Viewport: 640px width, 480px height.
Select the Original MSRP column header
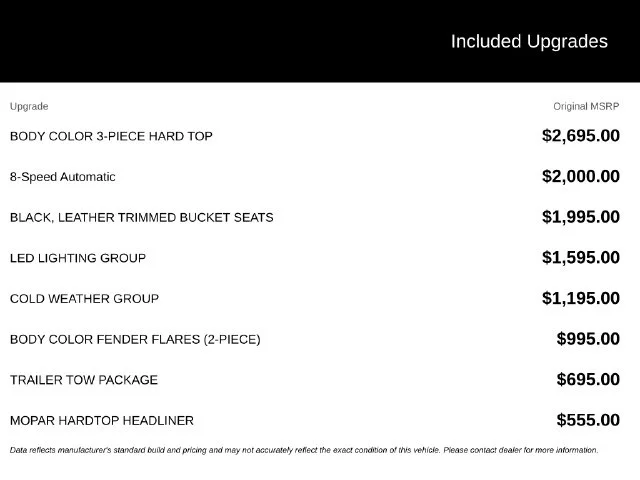point(586,107)
